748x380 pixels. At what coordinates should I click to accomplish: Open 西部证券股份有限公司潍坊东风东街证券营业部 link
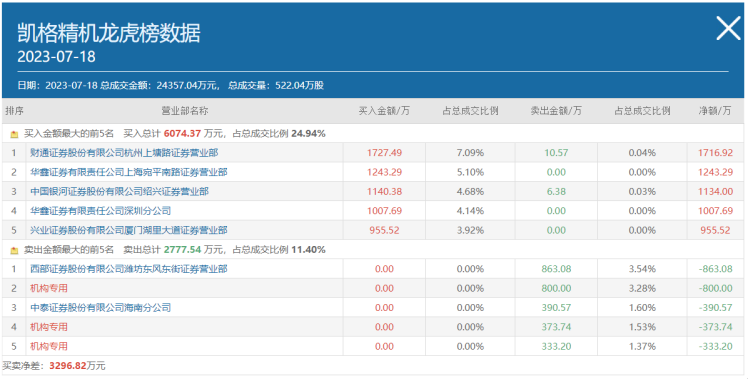(x=129, y=269)
